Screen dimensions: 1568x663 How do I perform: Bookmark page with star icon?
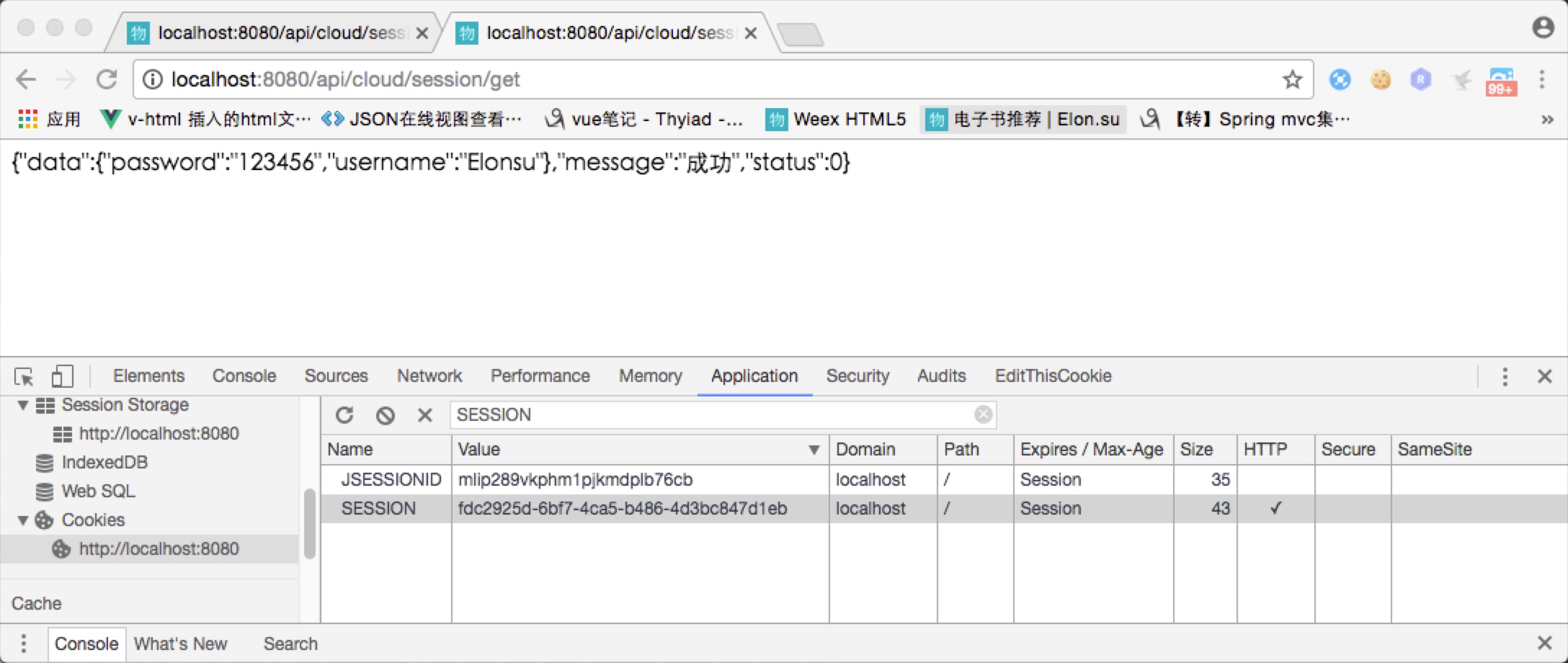click(x=1293, y=79)
